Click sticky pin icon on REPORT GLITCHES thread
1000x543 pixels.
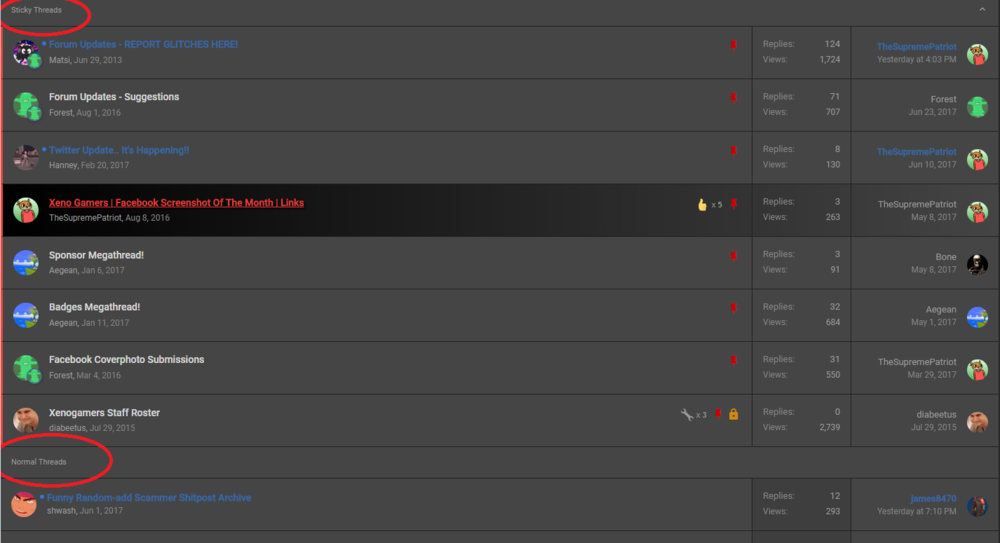point(733,45)
